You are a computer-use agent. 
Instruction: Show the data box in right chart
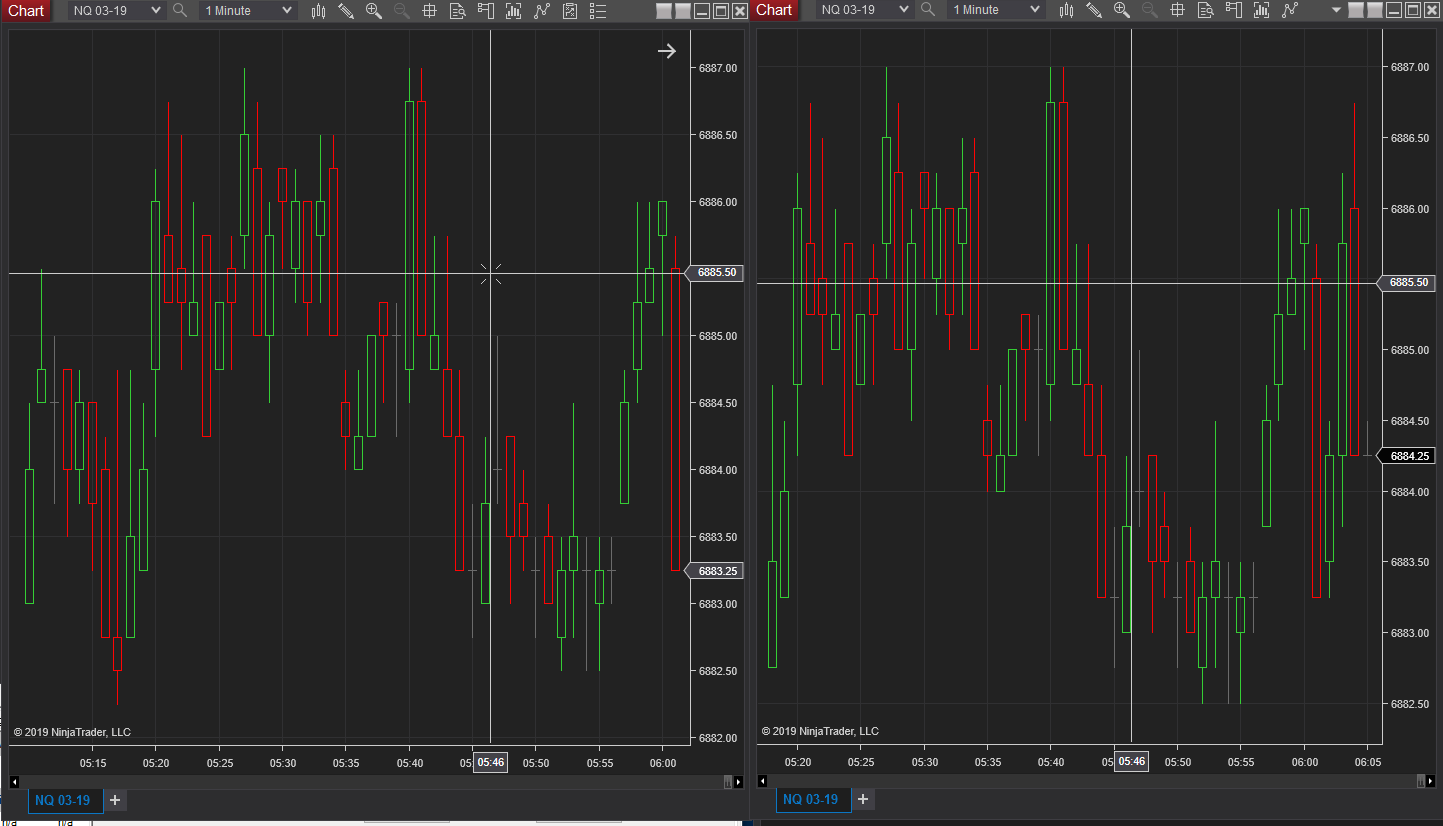tap(1206, 10)
